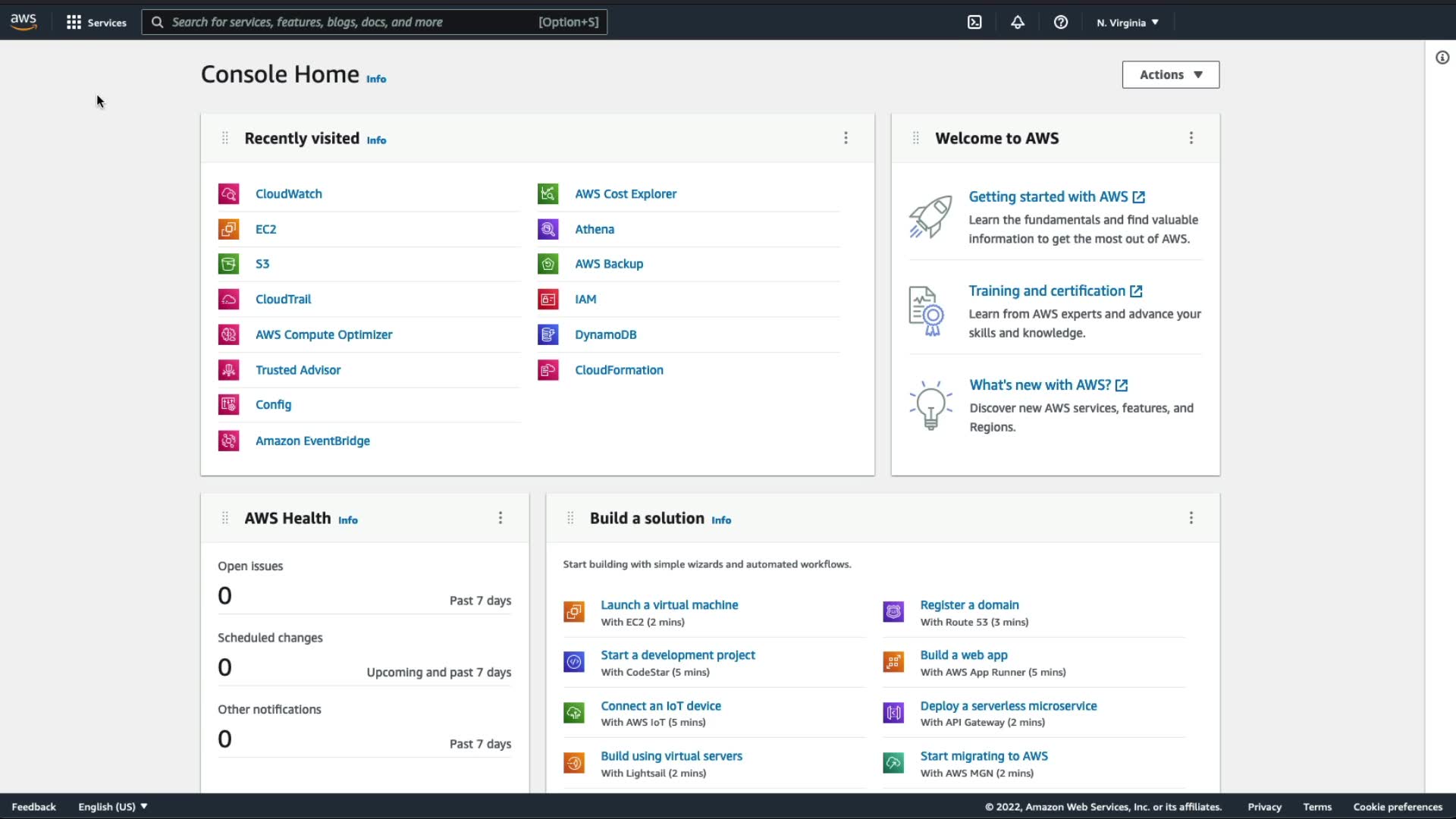
Task: Click the DynamoDB service icon
Action: [548, 334]
